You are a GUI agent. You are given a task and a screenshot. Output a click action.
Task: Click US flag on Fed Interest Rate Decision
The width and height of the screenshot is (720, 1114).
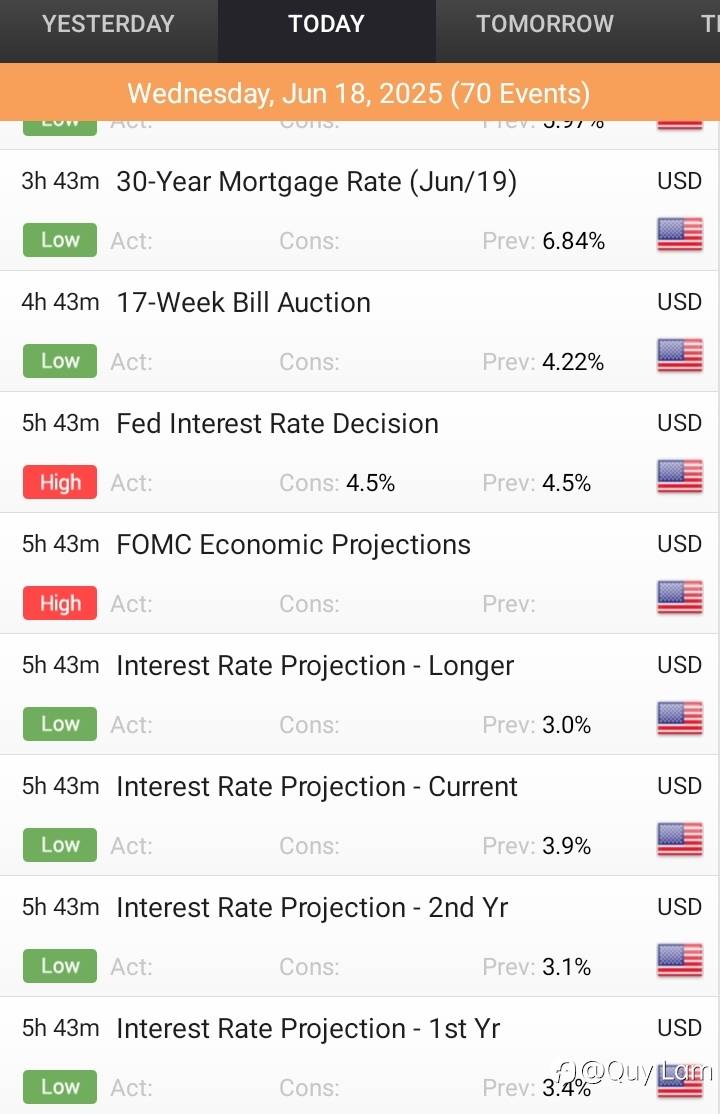[680, 477]
